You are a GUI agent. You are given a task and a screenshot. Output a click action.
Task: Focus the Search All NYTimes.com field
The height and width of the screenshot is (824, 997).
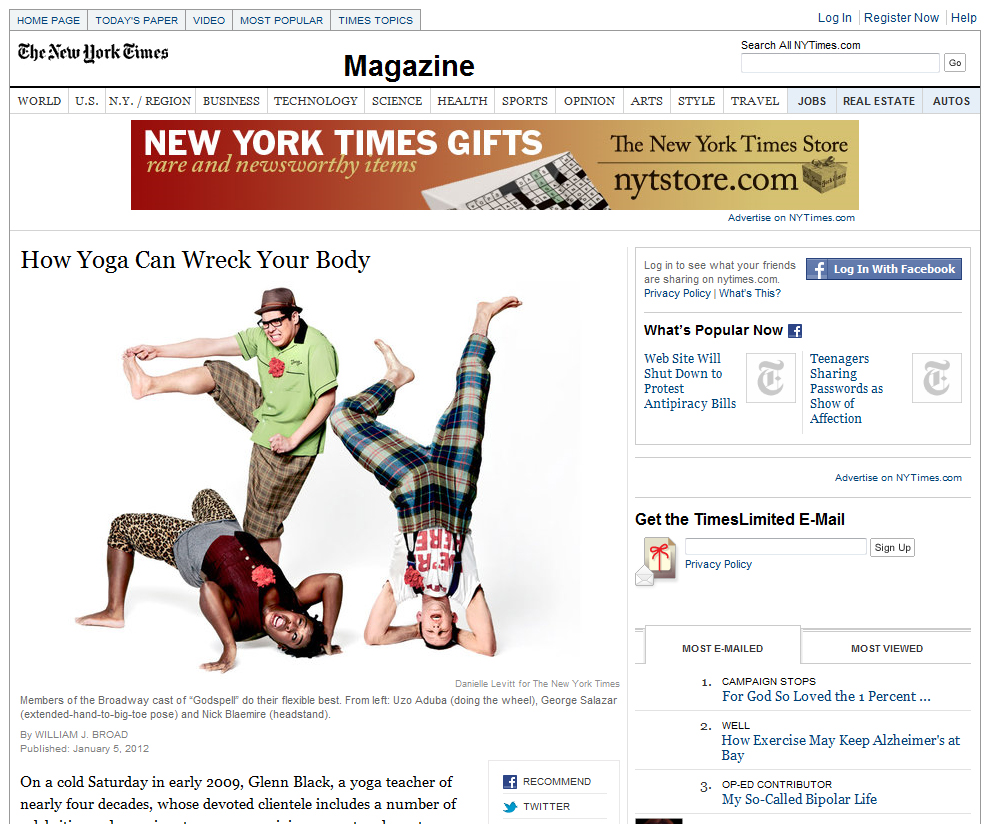click(840, 62)
